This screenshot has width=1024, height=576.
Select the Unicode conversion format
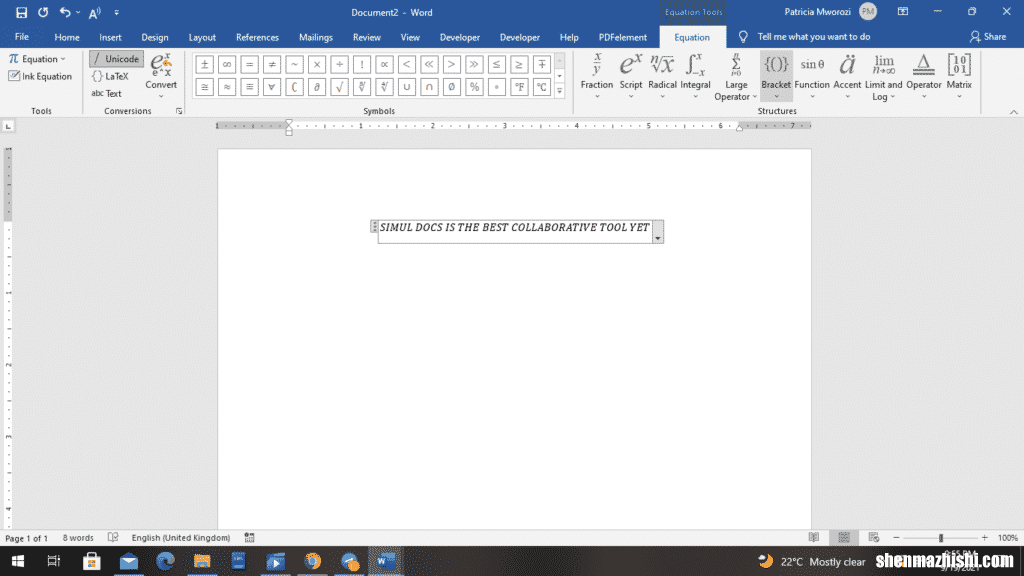[x=116, y=59]
